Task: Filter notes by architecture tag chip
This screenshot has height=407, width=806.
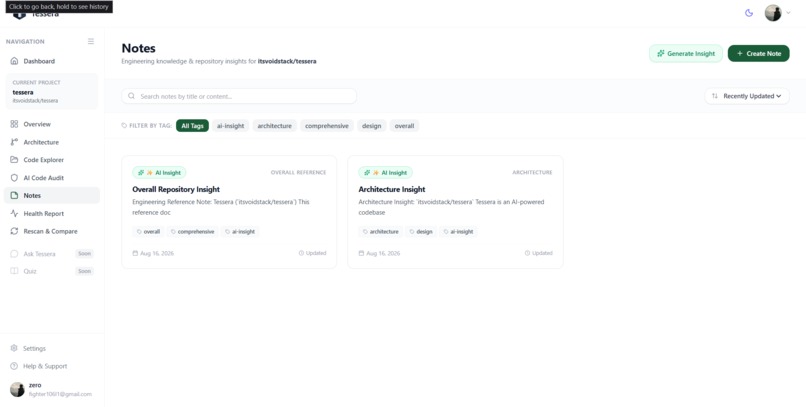Action: pyautogui.click(x=274, y=126)
